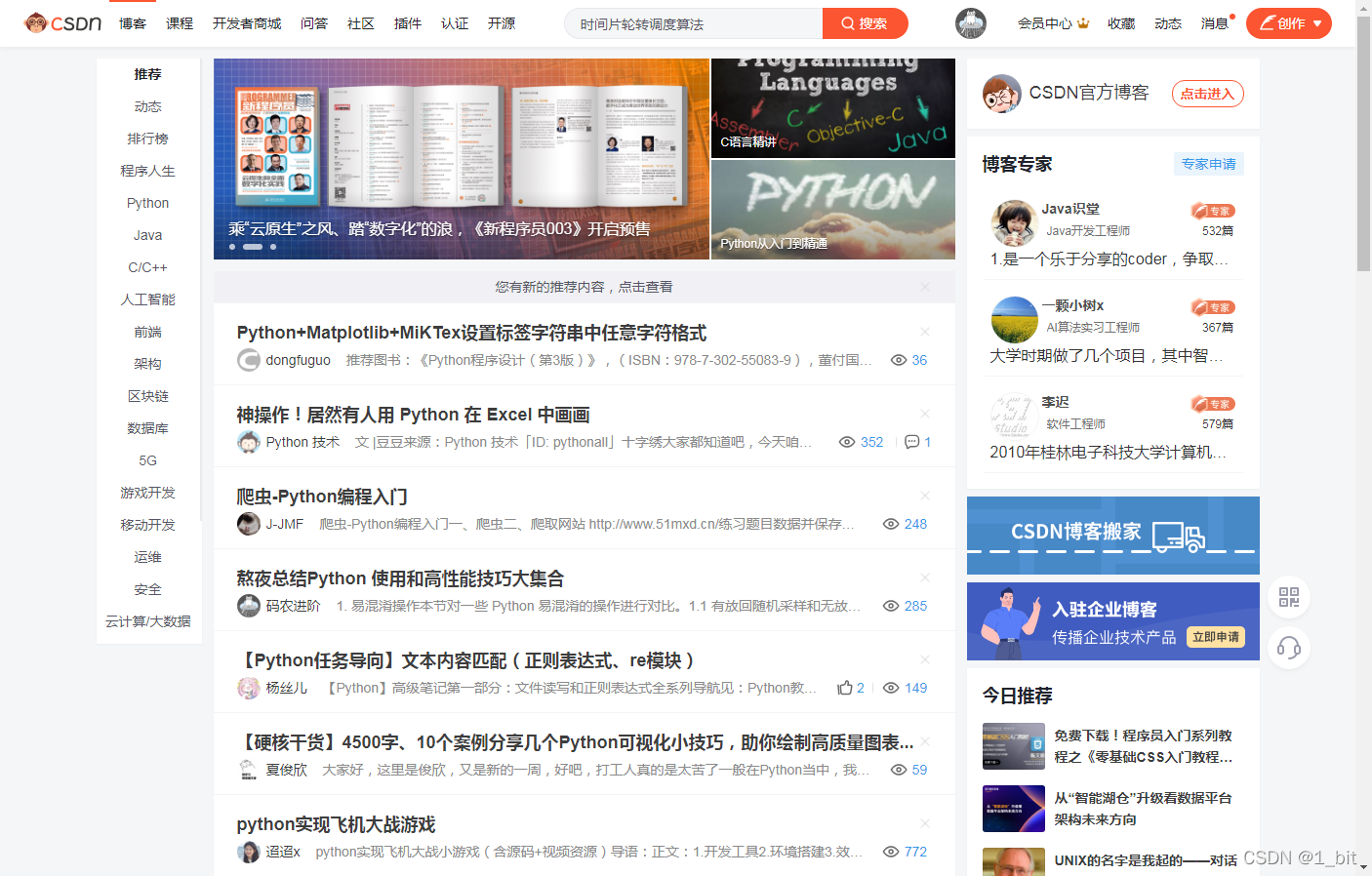Open the 博客 nav item

(x=133, y=23)
